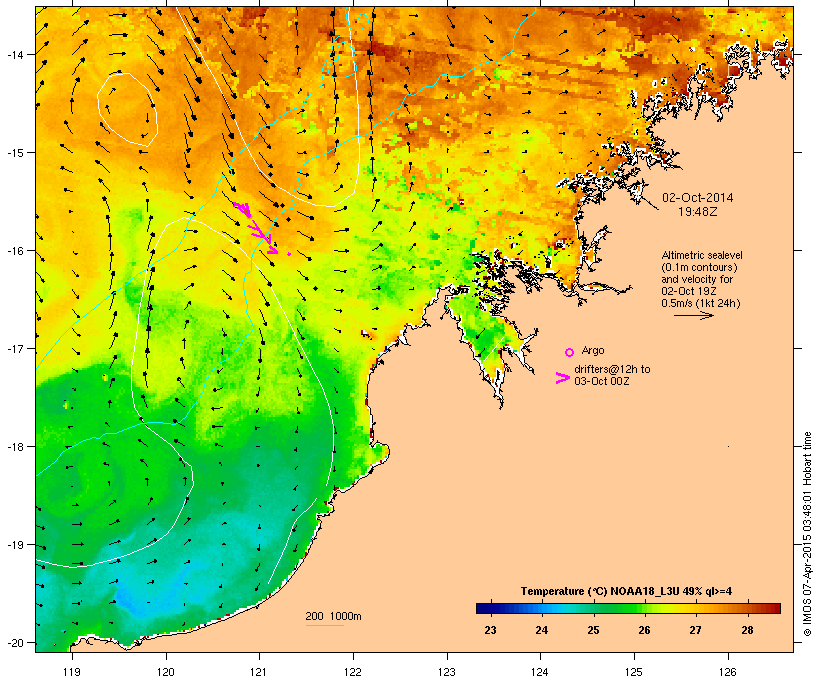820x680 pixels.
Task: Click the latitude label -14
Action: click(14, 54)
